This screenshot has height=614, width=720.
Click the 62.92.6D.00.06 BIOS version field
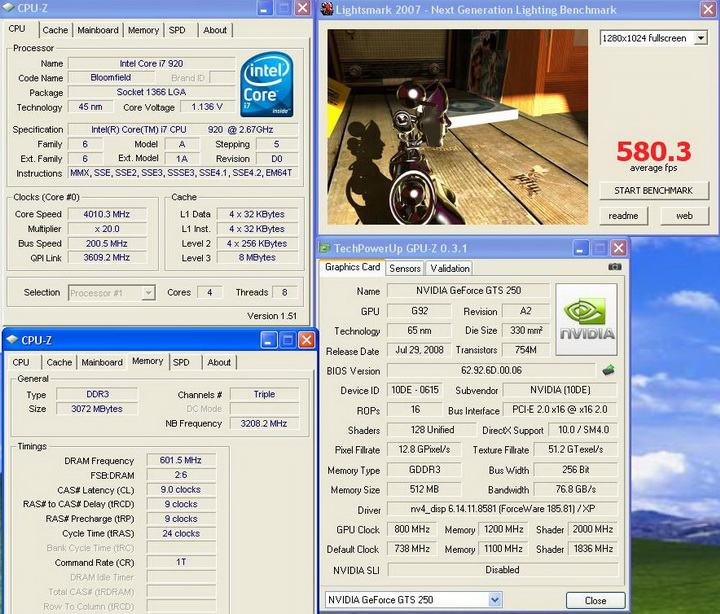point(491,370)
